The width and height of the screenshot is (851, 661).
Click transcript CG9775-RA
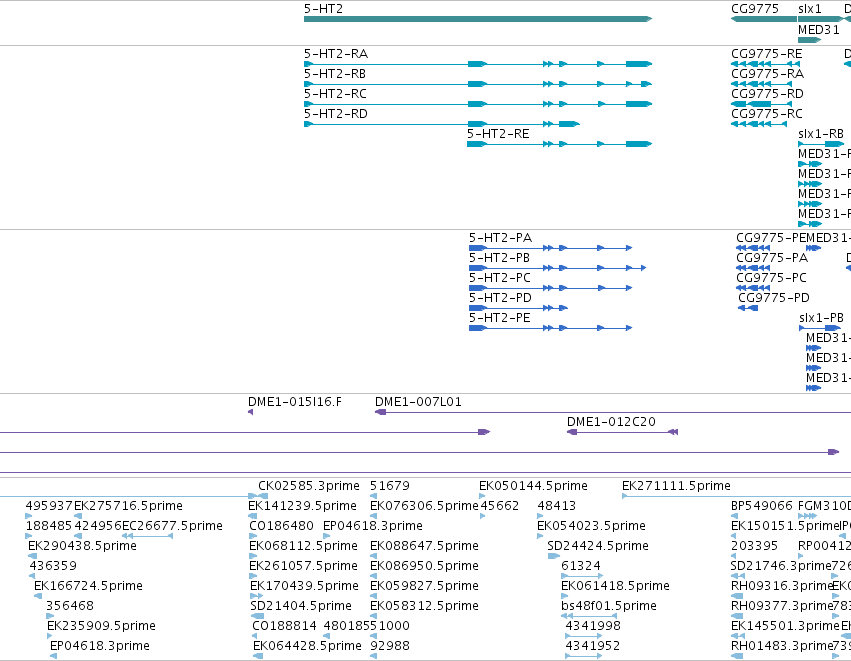click(767, 74)
